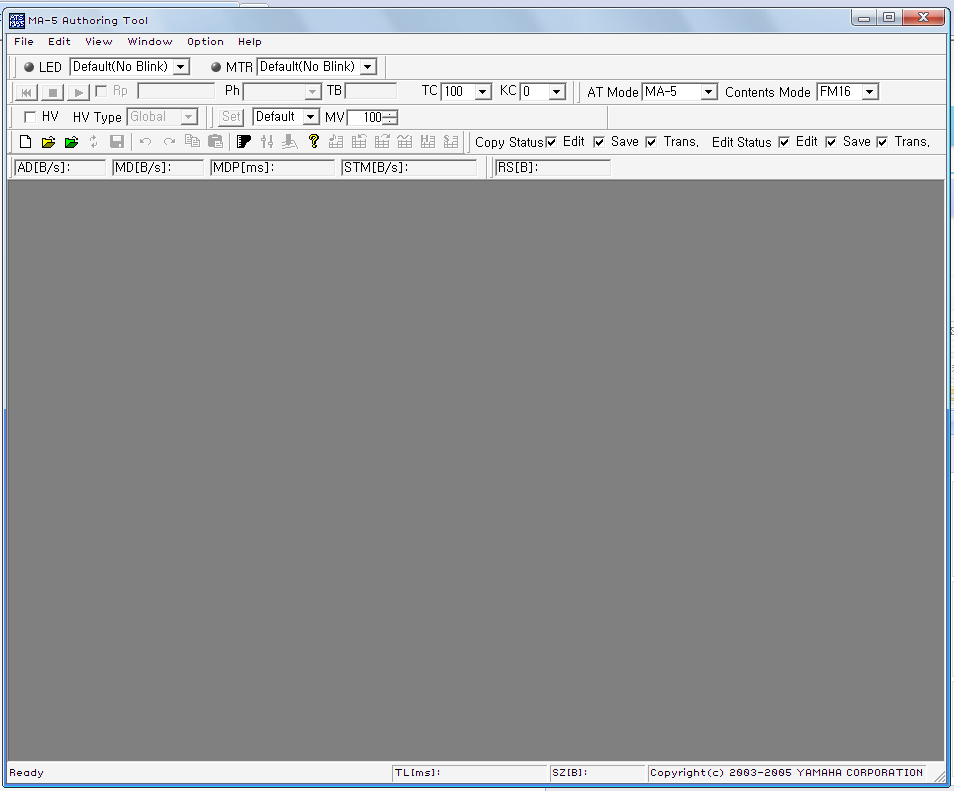
Task: Rewind to start with skip-back button
Action: (x=26, y=92)
